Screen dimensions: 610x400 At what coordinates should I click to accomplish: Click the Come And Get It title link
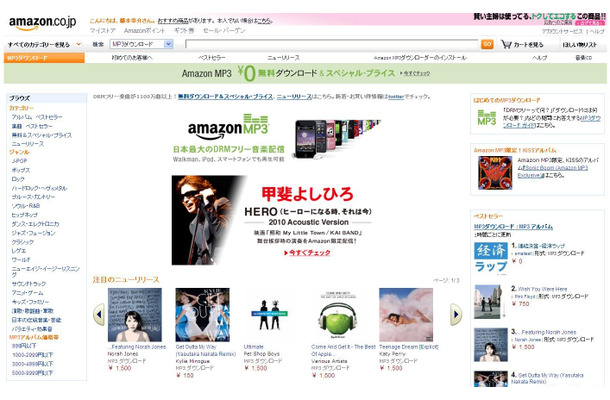[343, 350]
